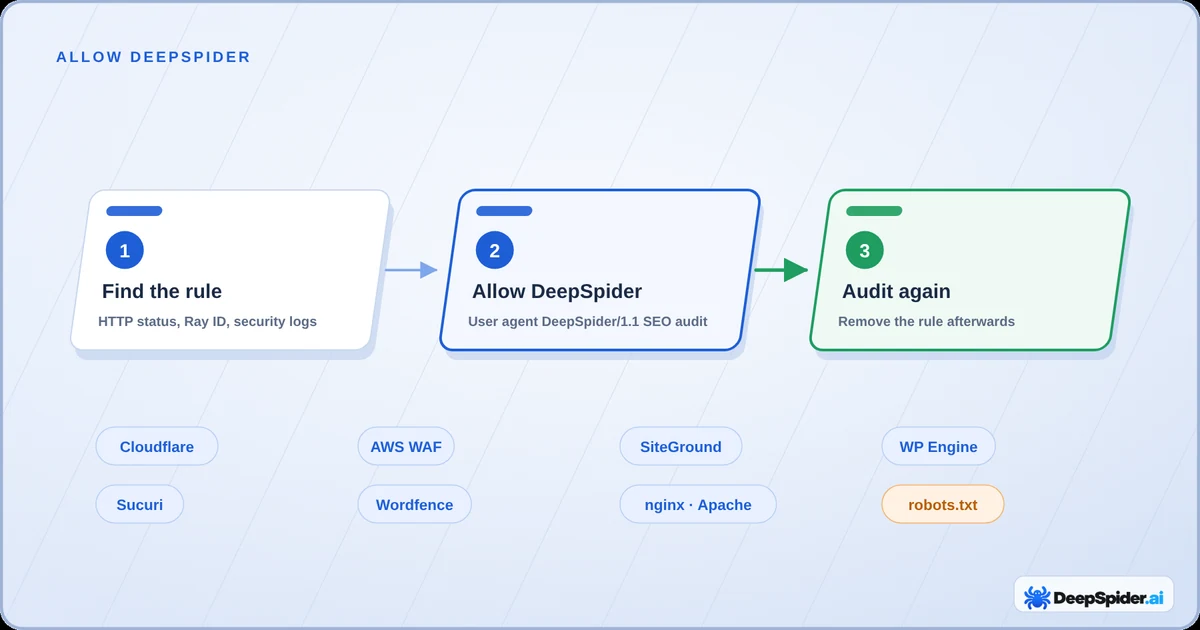Click the text User agent DeepSpider/1.1 SEO audit
Viewport: 1200px width, 630px height.
coord(588,321)
